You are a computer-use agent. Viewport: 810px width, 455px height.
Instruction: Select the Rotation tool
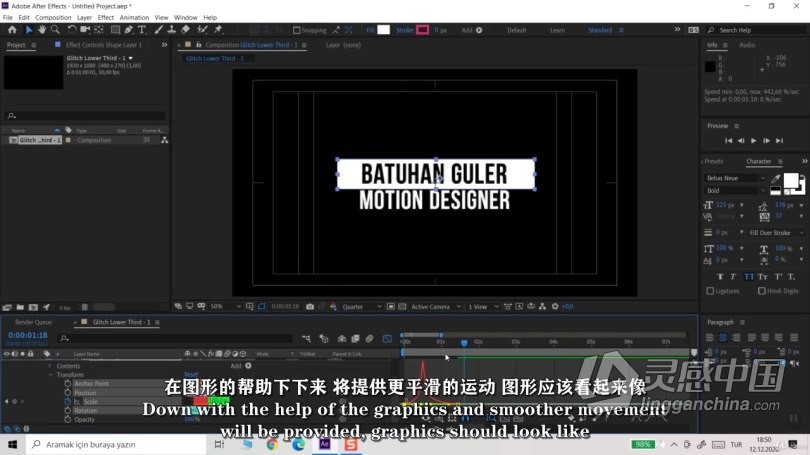[72, 30]
